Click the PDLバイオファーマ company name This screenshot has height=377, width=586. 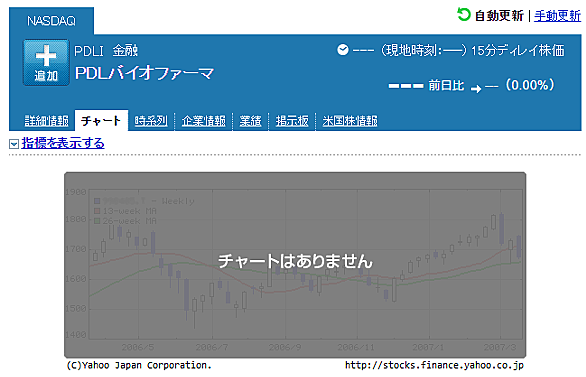coord(144,73)
